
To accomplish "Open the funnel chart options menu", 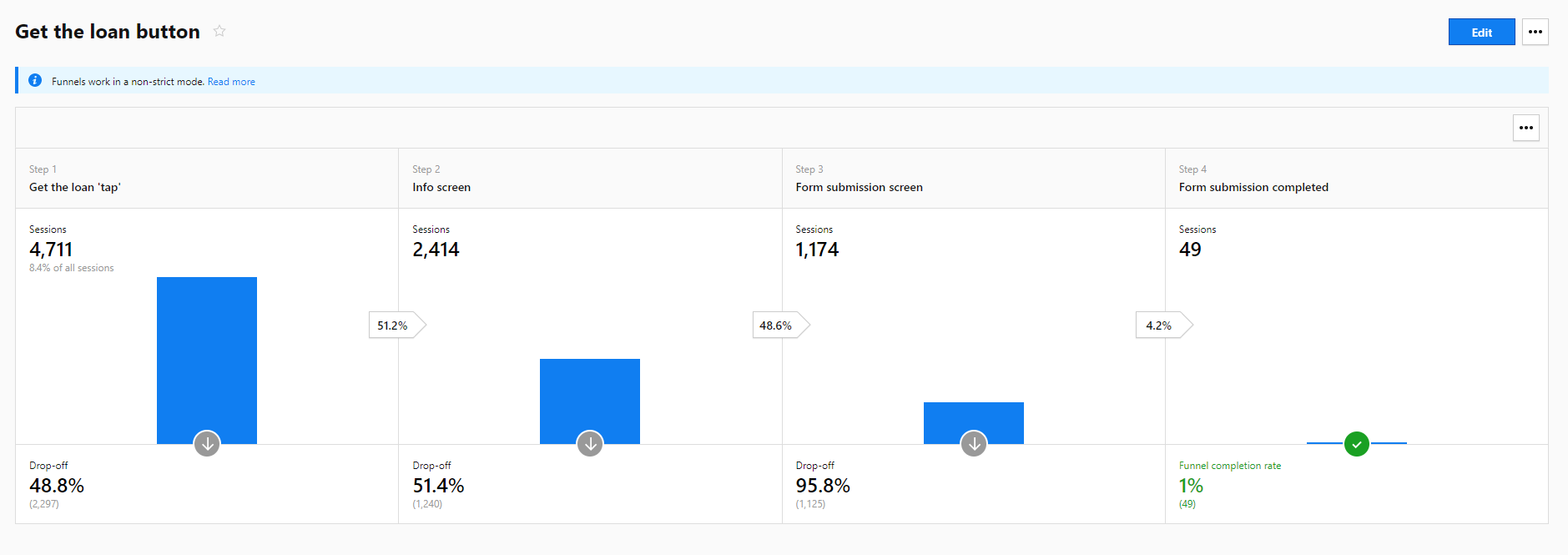I will (1525, 128).
